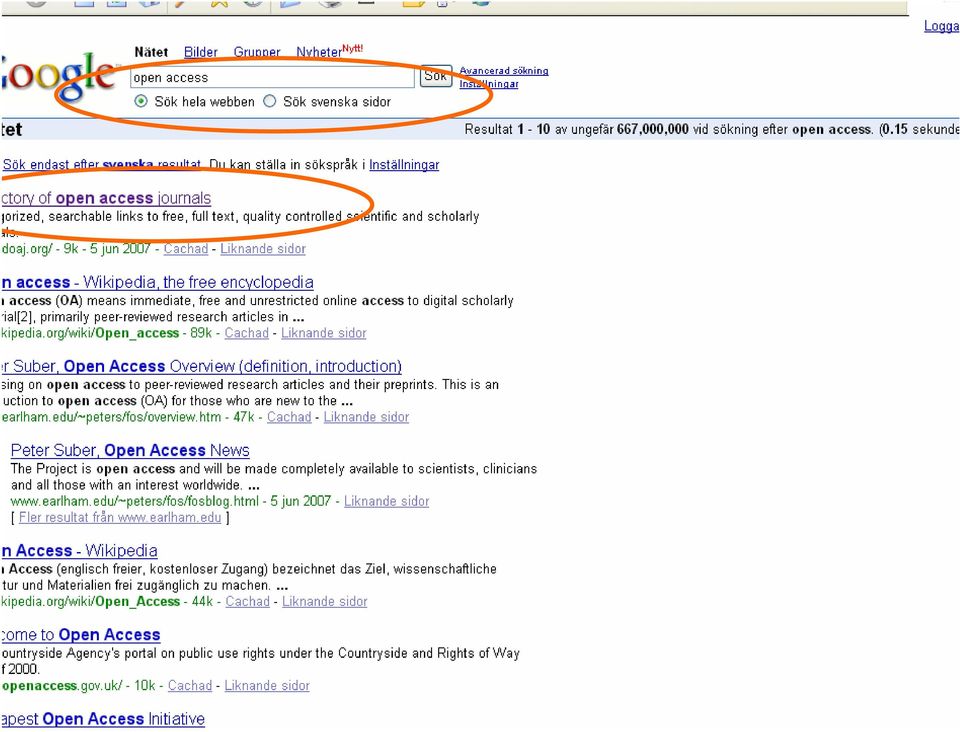Open Liknande sidor for the overview.htm result
The width and height of the screenshot is (960, 732).
coord(366,417)
